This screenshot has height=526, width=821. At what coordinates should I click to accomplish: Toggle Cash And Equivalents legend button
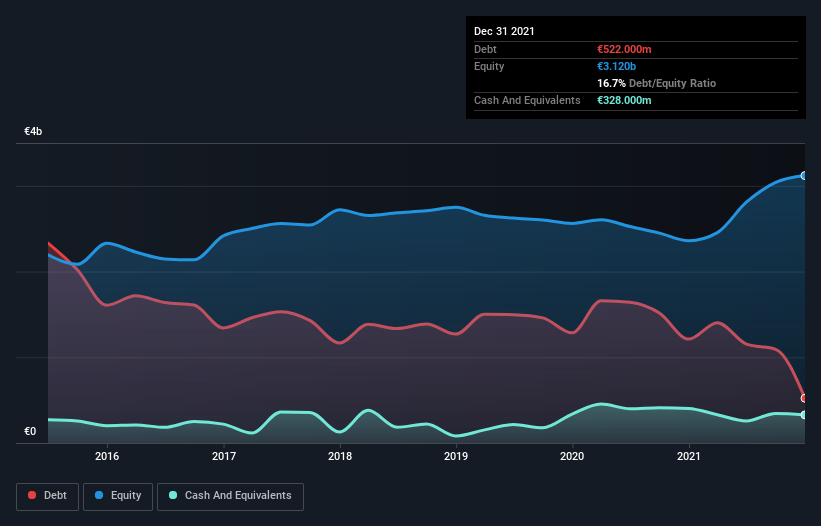pyautogui.click(x=230, y=496)
